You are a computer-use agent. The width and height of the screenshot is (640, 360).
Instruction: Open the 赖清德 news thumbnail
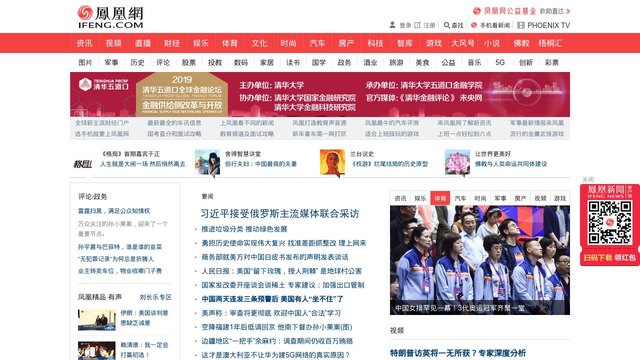pyautogui.click(x=97, y=351)
